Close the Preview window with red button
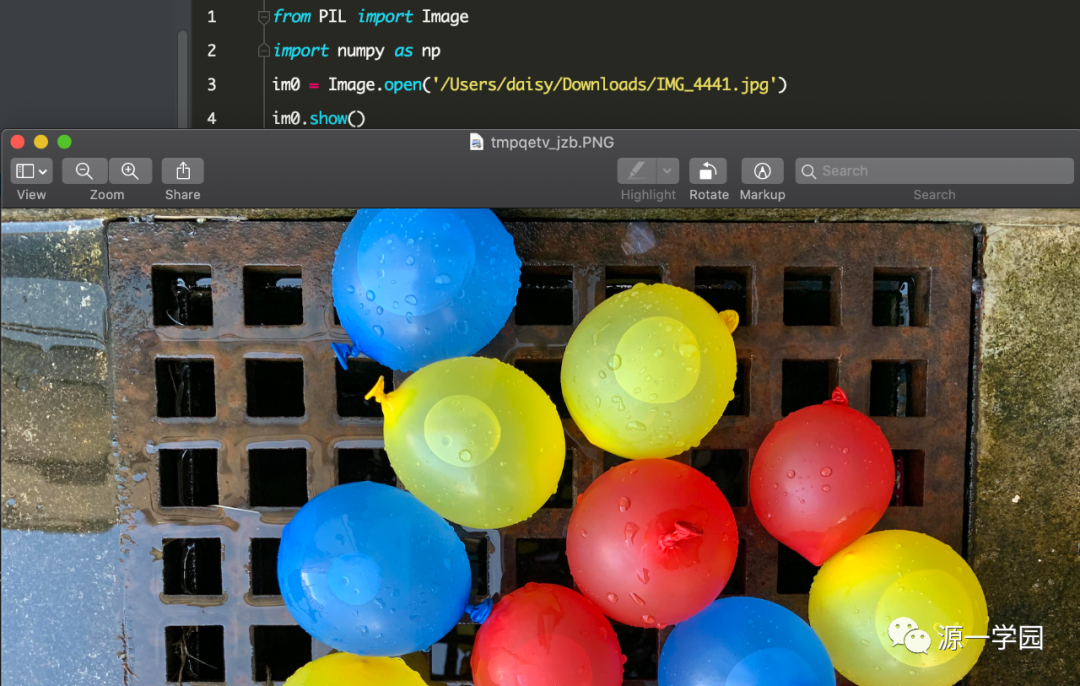 point(18,142)
